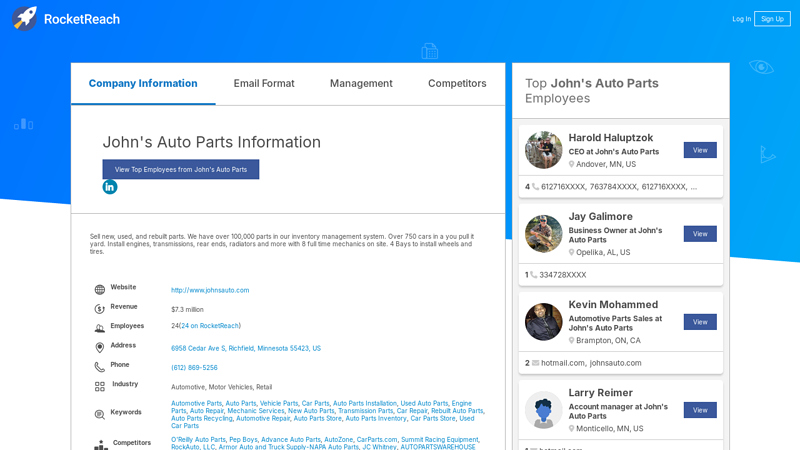Click the magnifier icon beside Keywords
Viewport: 800px width, 450px height.
99,414
